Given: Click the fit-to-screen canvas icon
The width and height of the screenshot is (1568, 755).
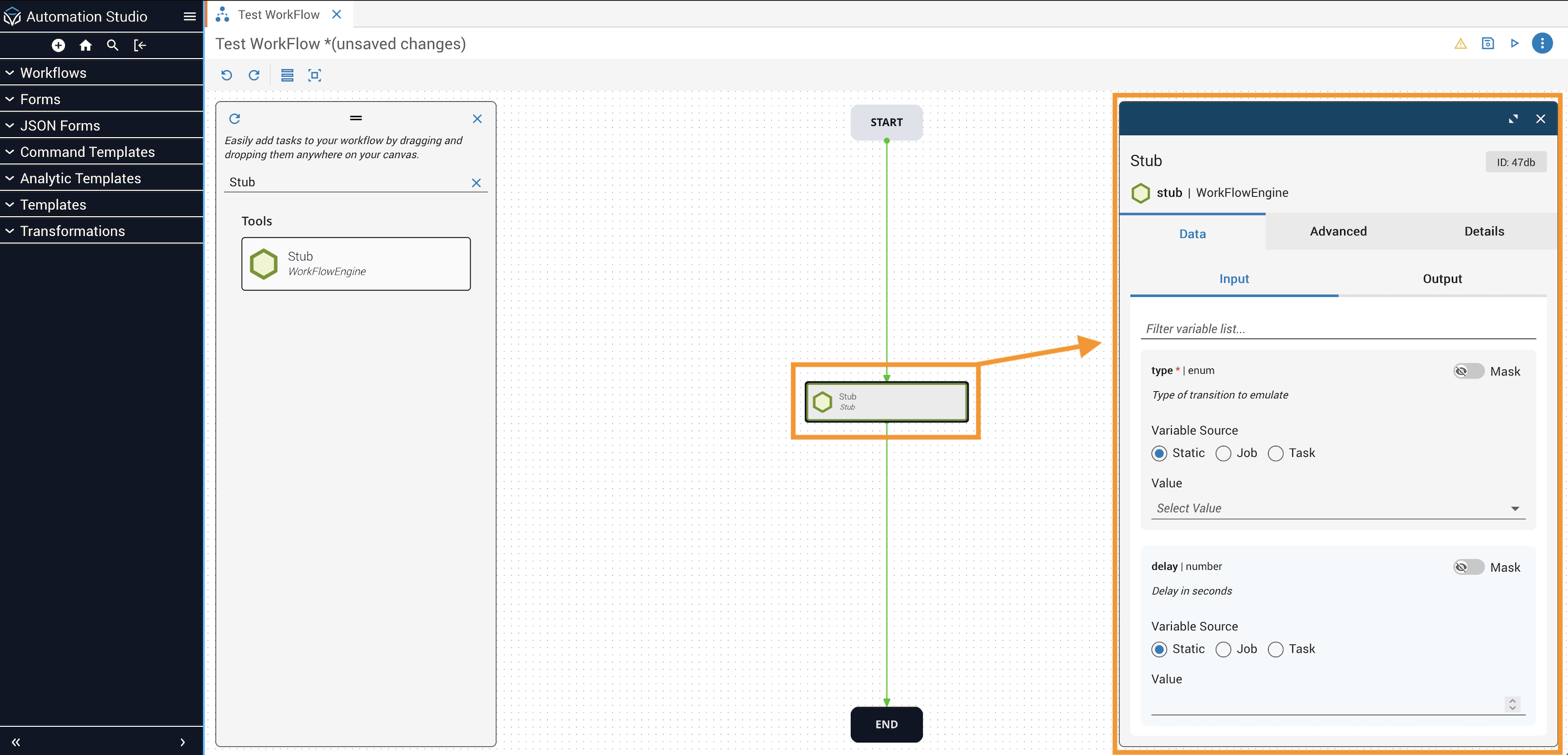Looking at the screenshot, I should (314, 75).
